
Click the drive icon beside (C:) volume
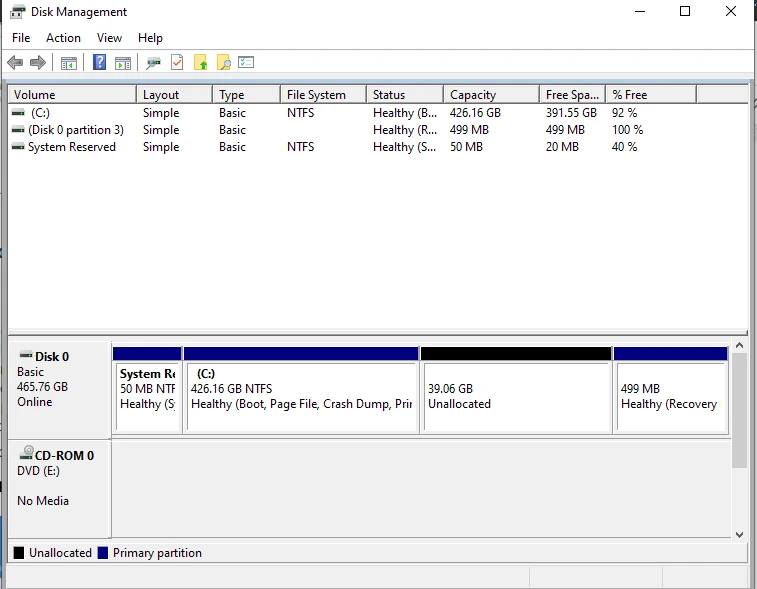click(18, 112)
